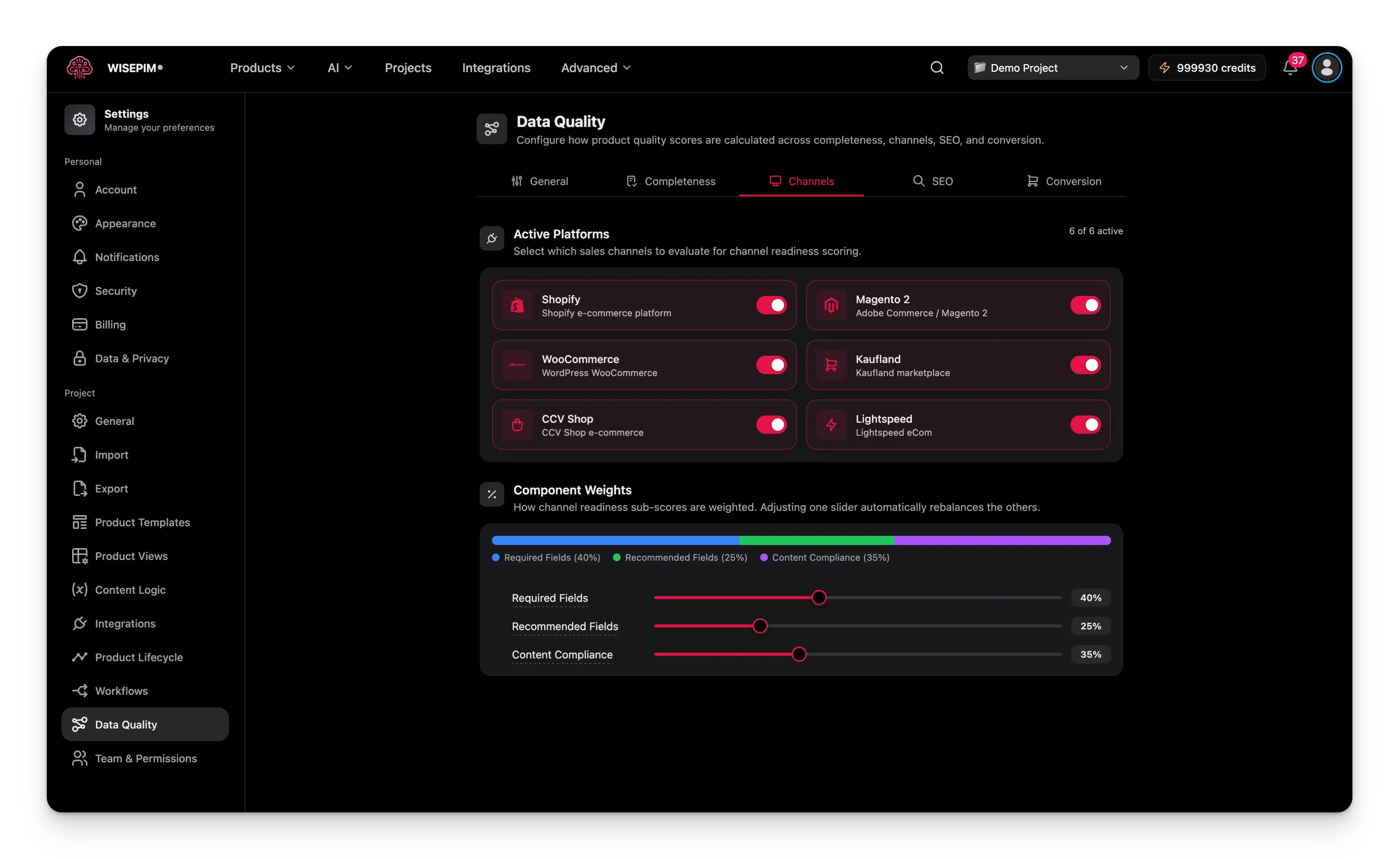The height and width of the screenshot is (859, 1400).
Task: Click the '6 of 6 active' status text
Action: tap(1095, 231)
